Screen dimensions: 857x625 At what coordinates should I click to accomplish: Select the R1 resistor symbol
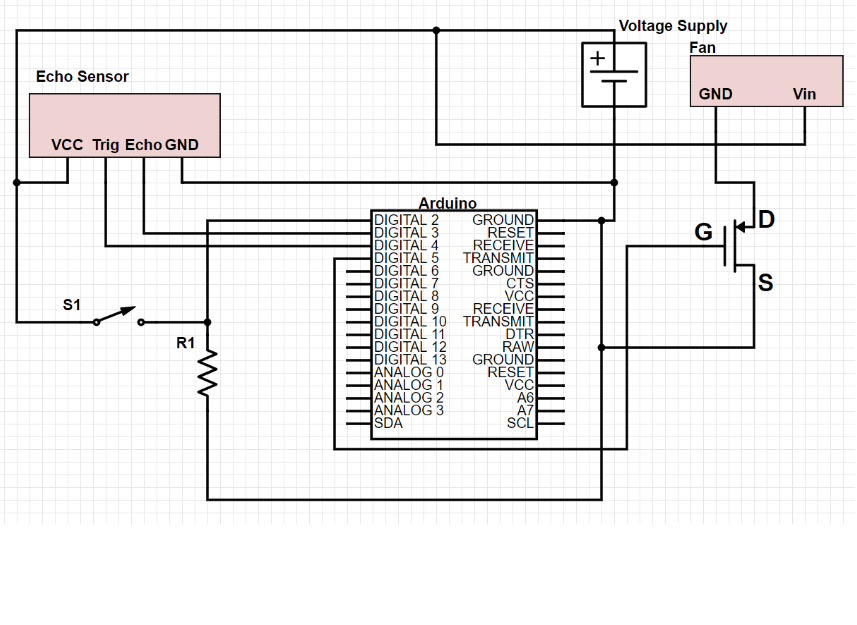(x=208, y=373)
